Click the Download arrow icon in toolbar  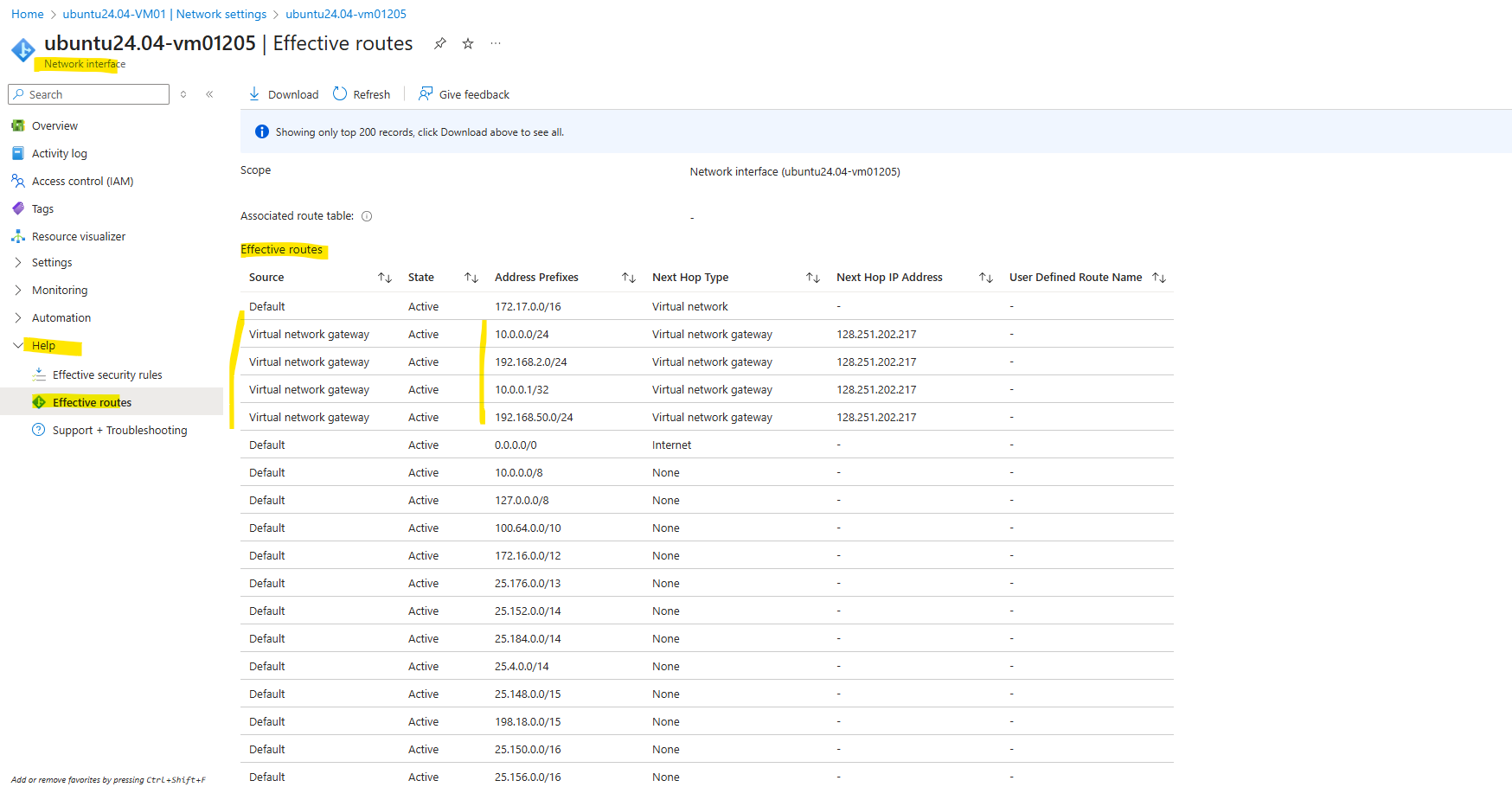click(x=254, y=93)
